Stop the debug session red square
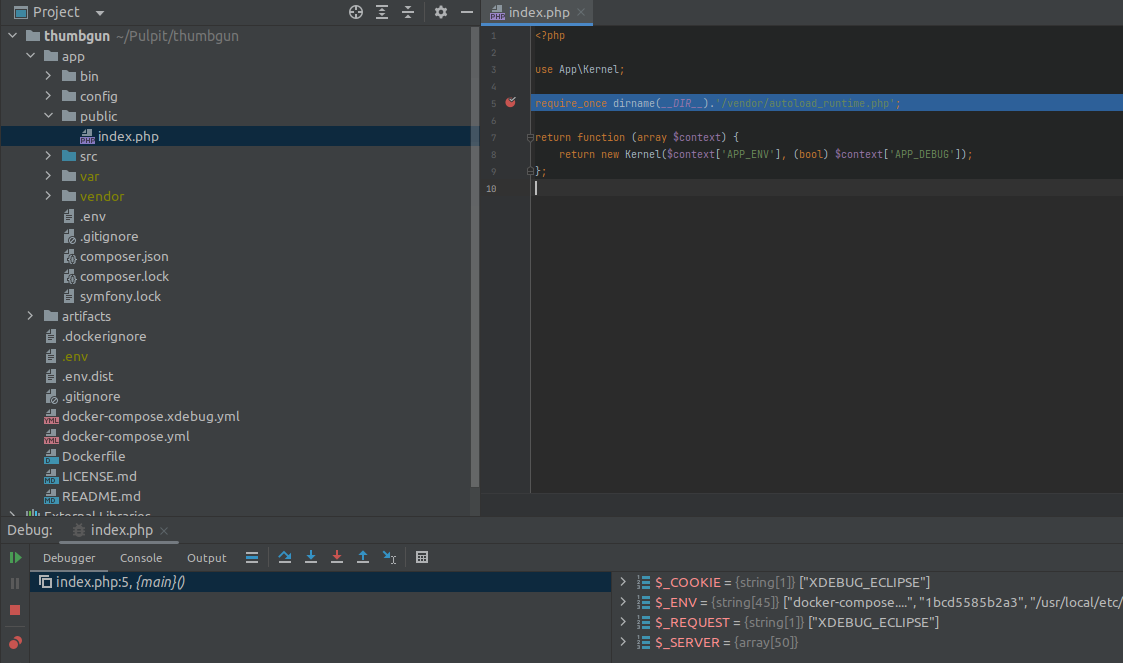 click(x=15, y=610)
